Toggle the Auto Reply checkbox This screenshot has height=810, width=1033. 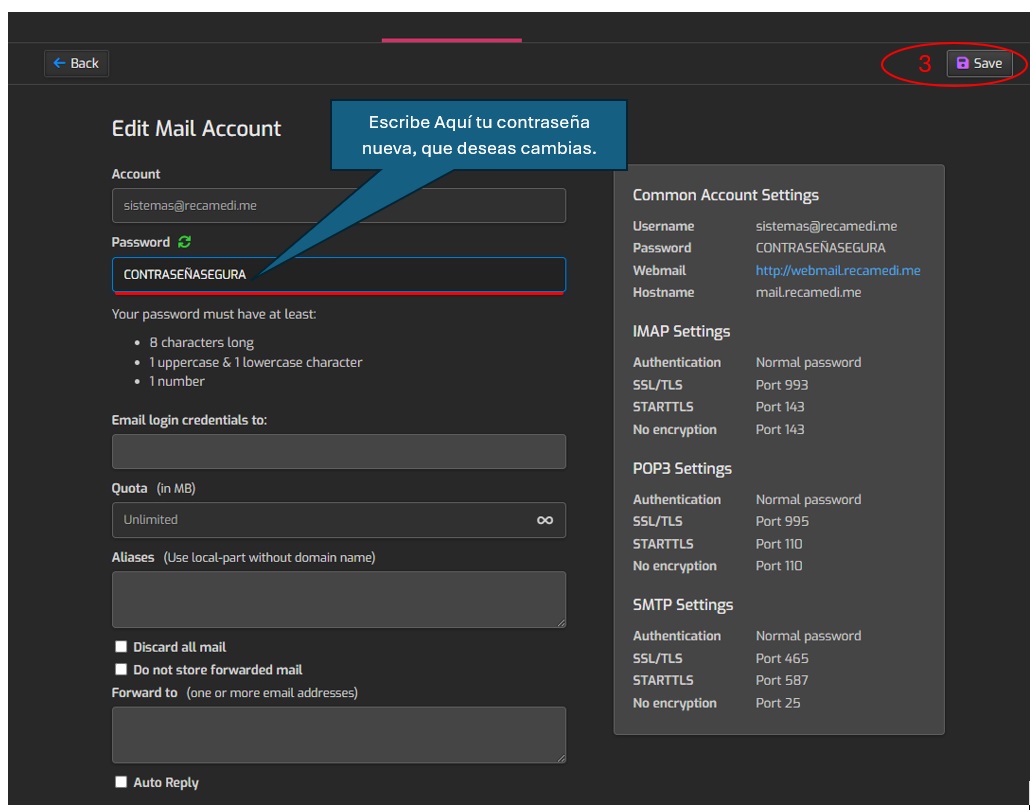[121, 782]
